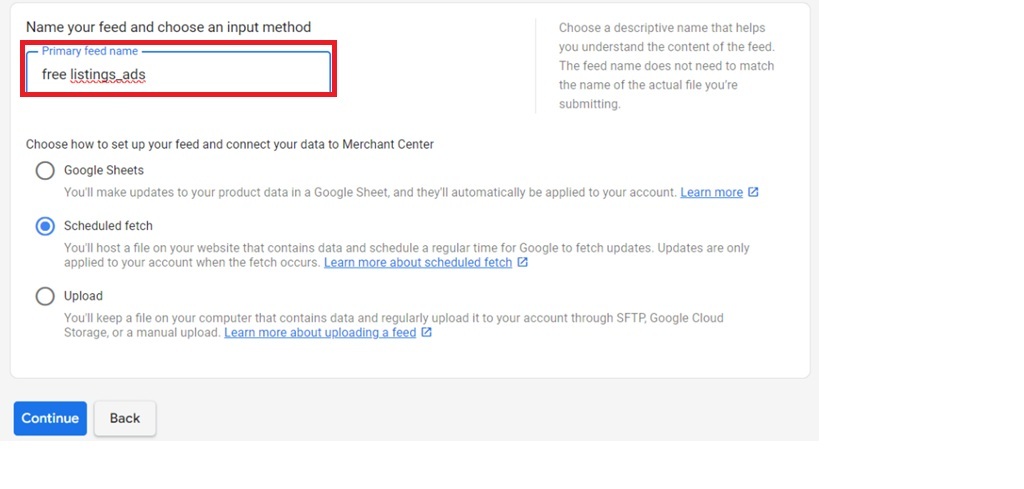Click the floating Primary feed name label

coord(90,51)
